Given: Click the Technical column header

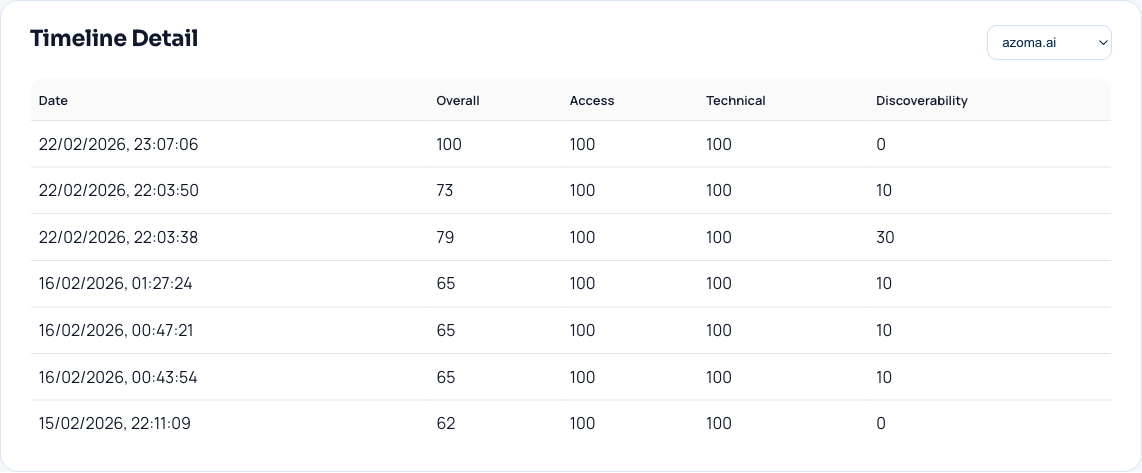Looking at the screenshot, I should (735, 101).
